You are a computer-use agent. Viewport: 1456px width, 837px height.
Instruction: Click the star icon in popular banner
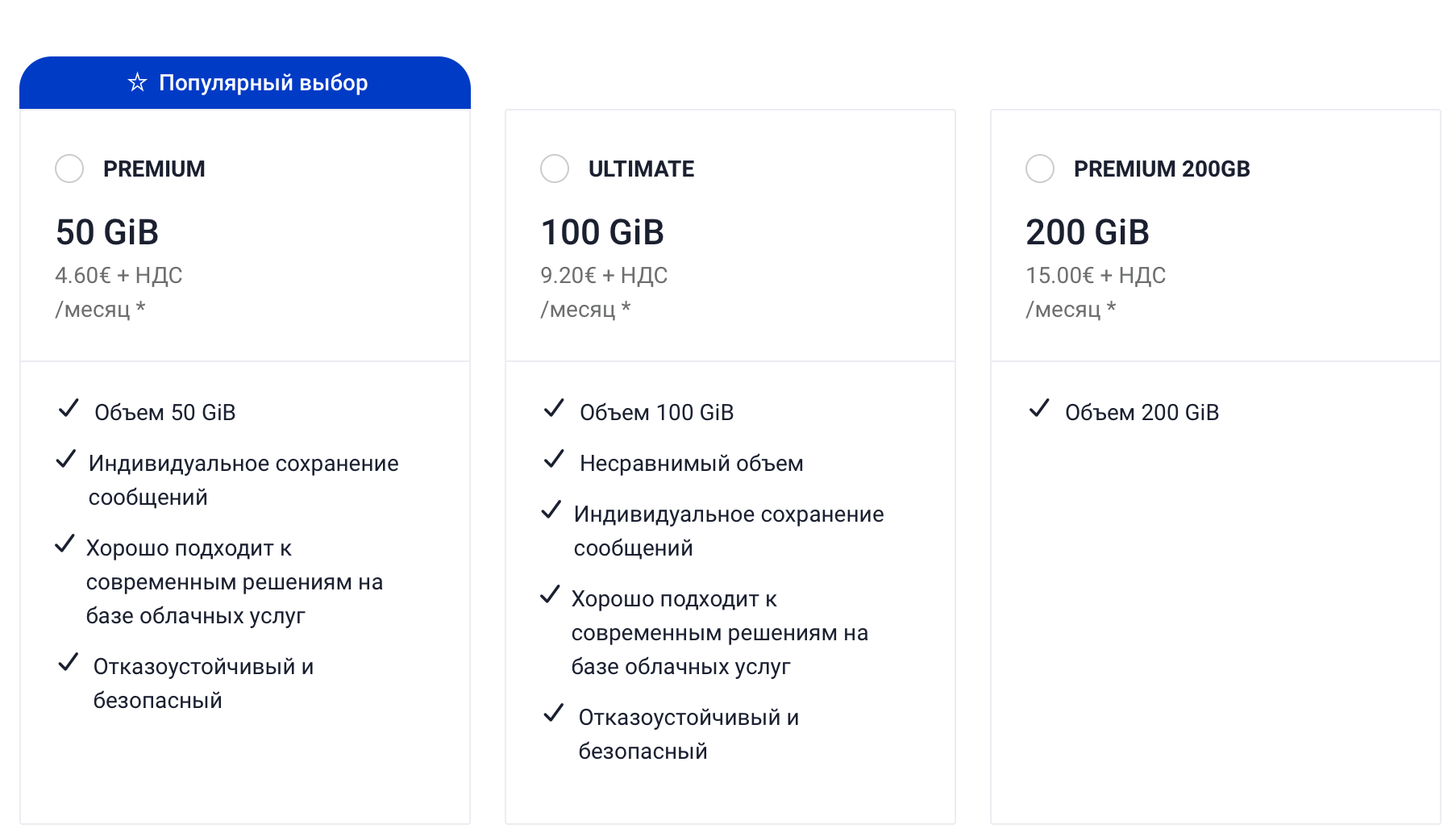pyautogui.click(x=138, y=82)
